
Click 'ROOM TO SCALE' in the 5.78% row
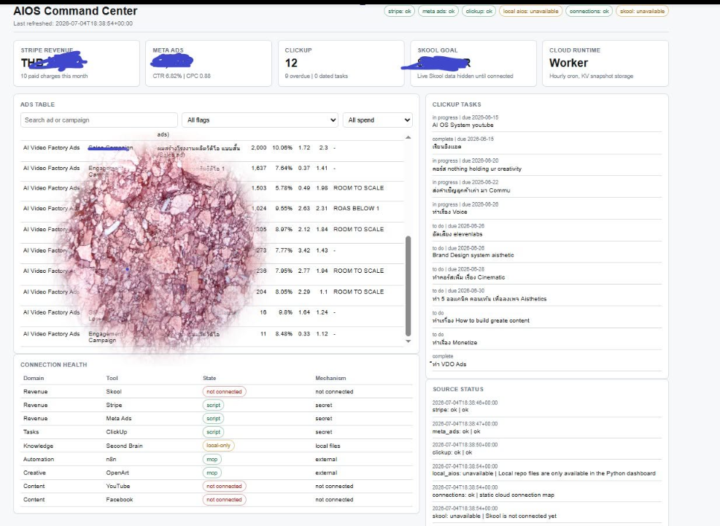point(359,188)
